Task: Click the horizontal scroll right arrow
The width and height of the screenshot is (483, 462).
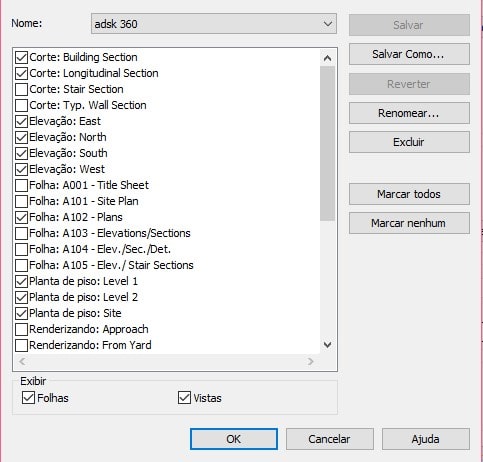Action: tap(311, 361)
